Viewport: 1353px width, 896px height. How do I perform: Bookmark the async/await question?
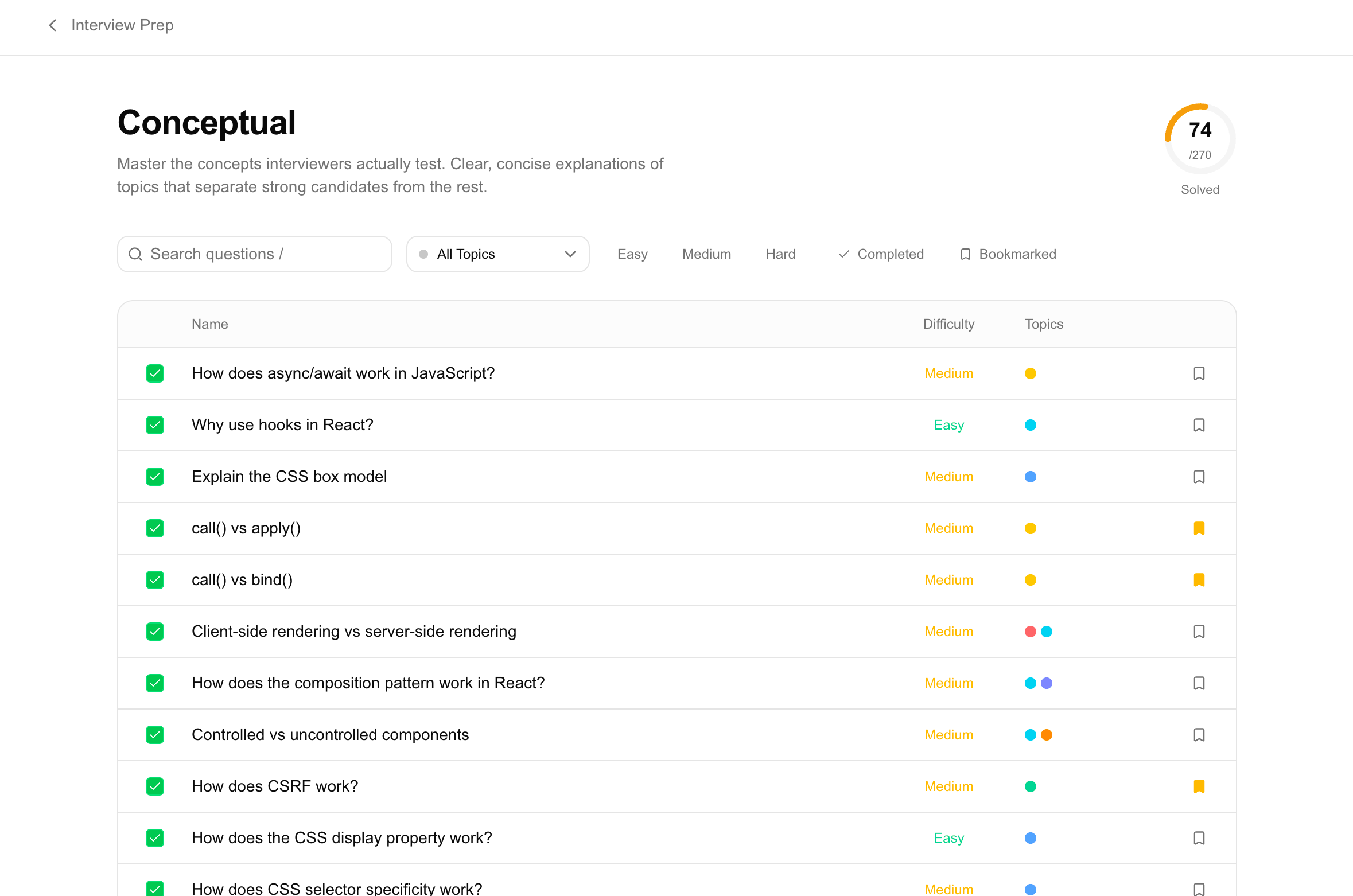(1199, 373)
